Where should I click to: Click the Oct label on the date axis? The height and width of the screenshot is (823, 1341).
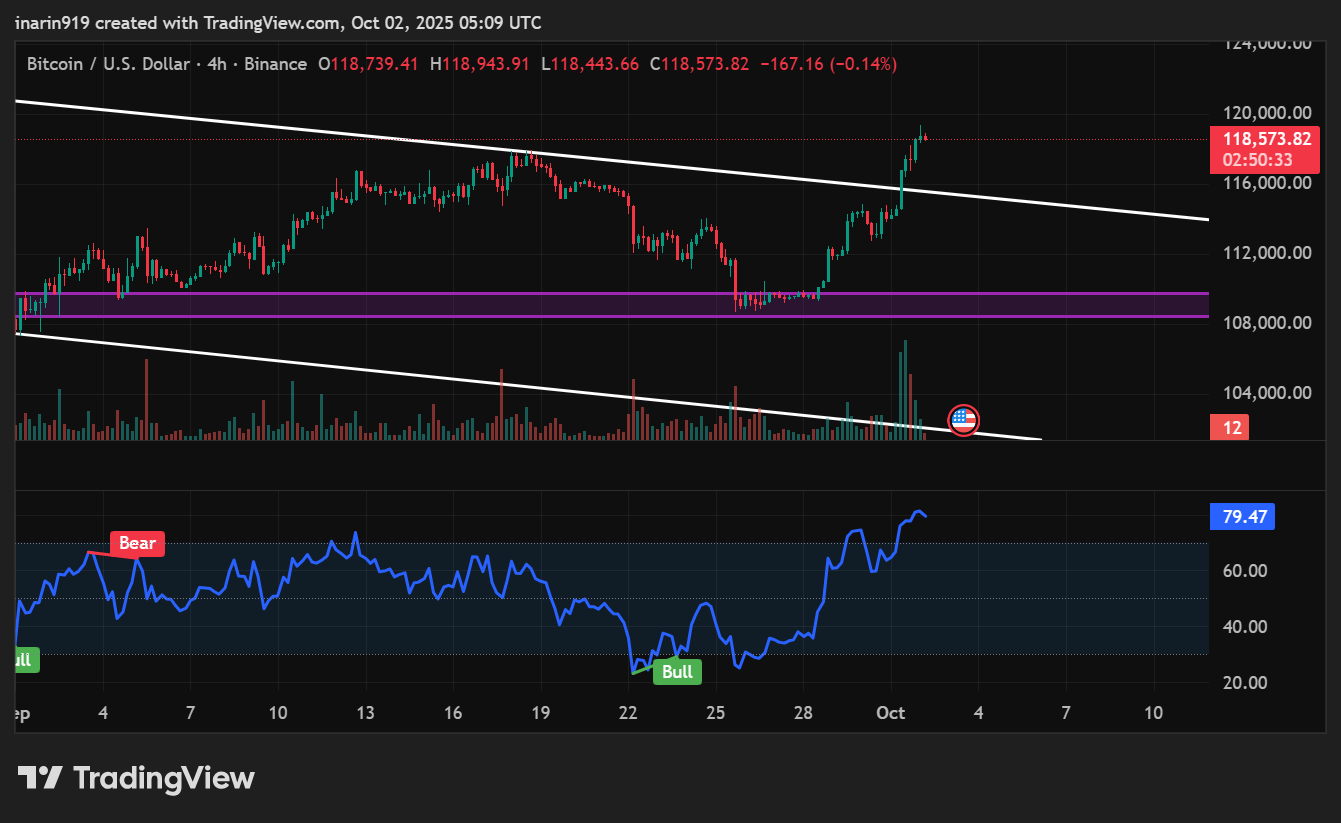(x=890, y=713)
